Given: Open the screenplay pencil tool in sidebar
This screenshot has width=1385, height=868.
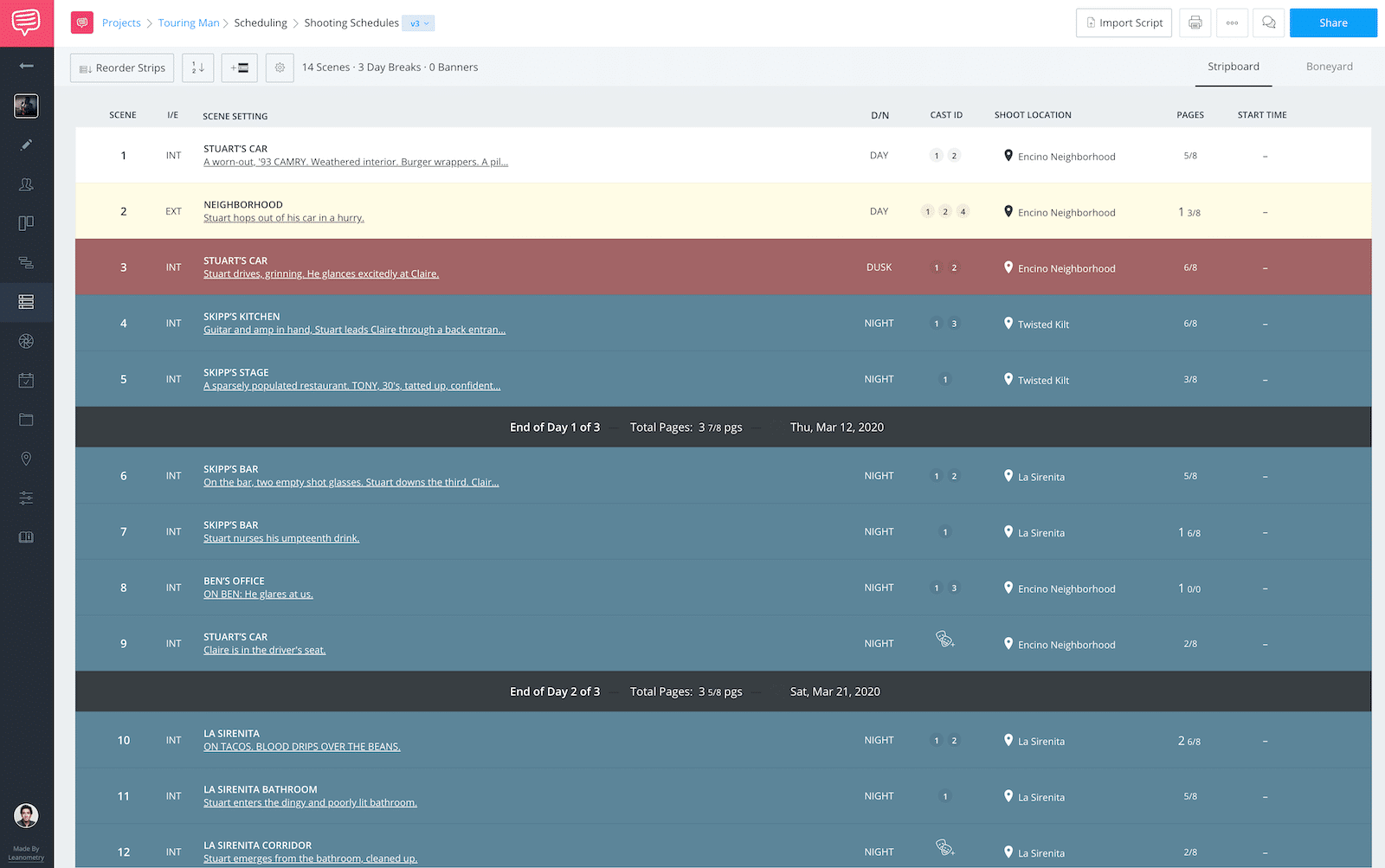Looking at the screenshot, I should click(26, 145).
